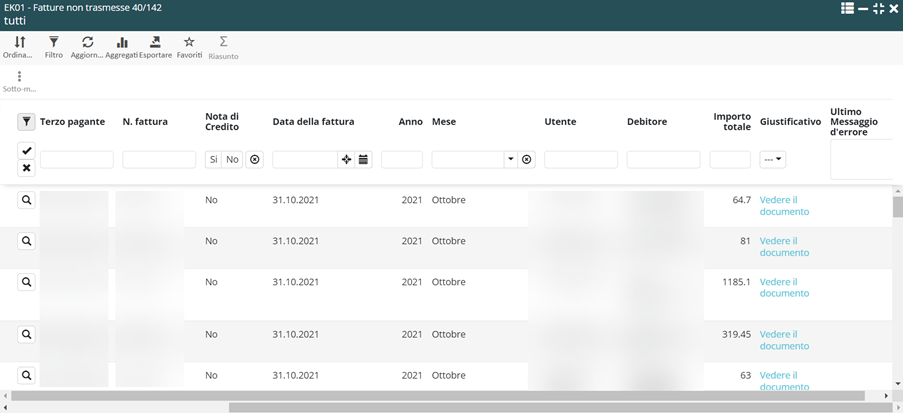Open Vedere il documento for 1185.1 invoice
Screen dimensions: 903x413
784,288
